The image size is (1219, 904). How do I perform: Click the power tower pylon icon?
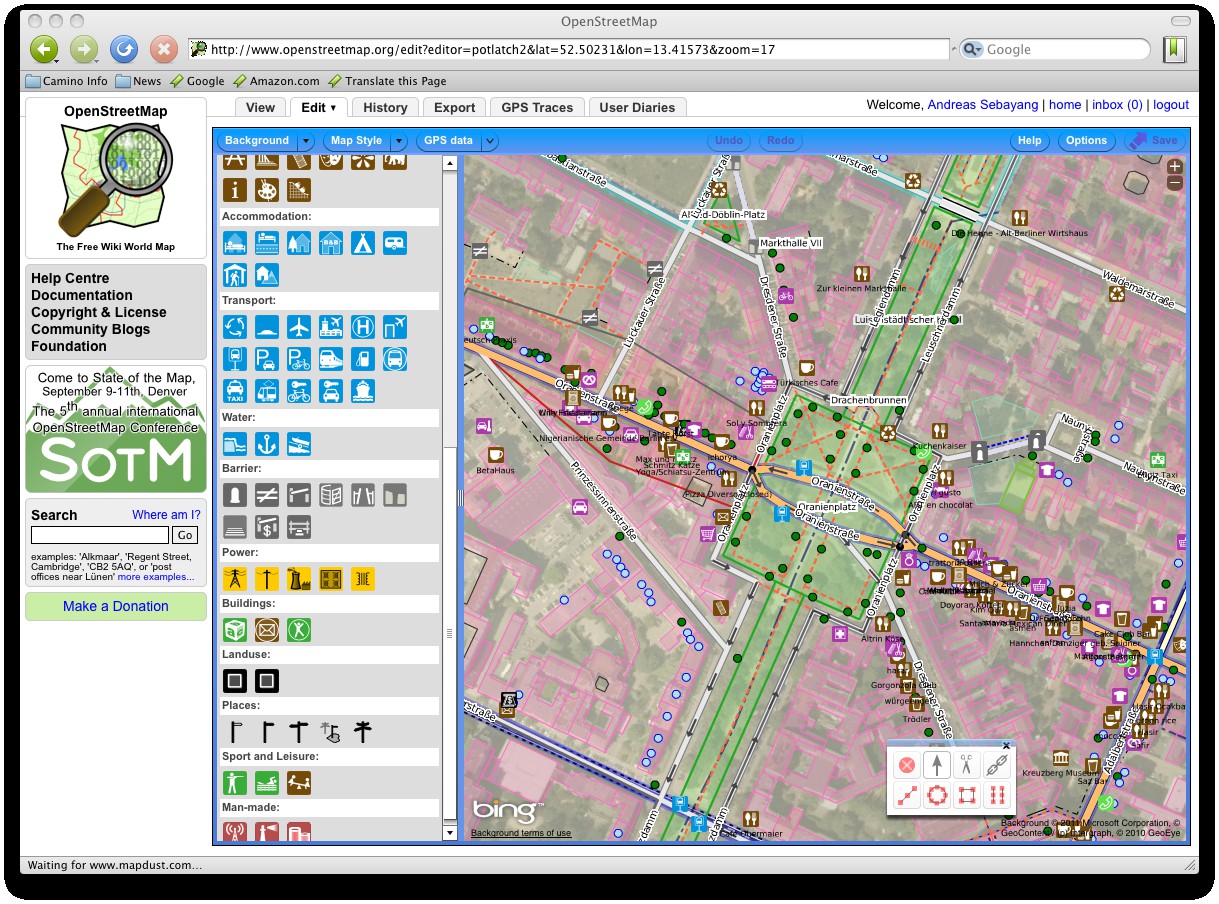[235, 578]
